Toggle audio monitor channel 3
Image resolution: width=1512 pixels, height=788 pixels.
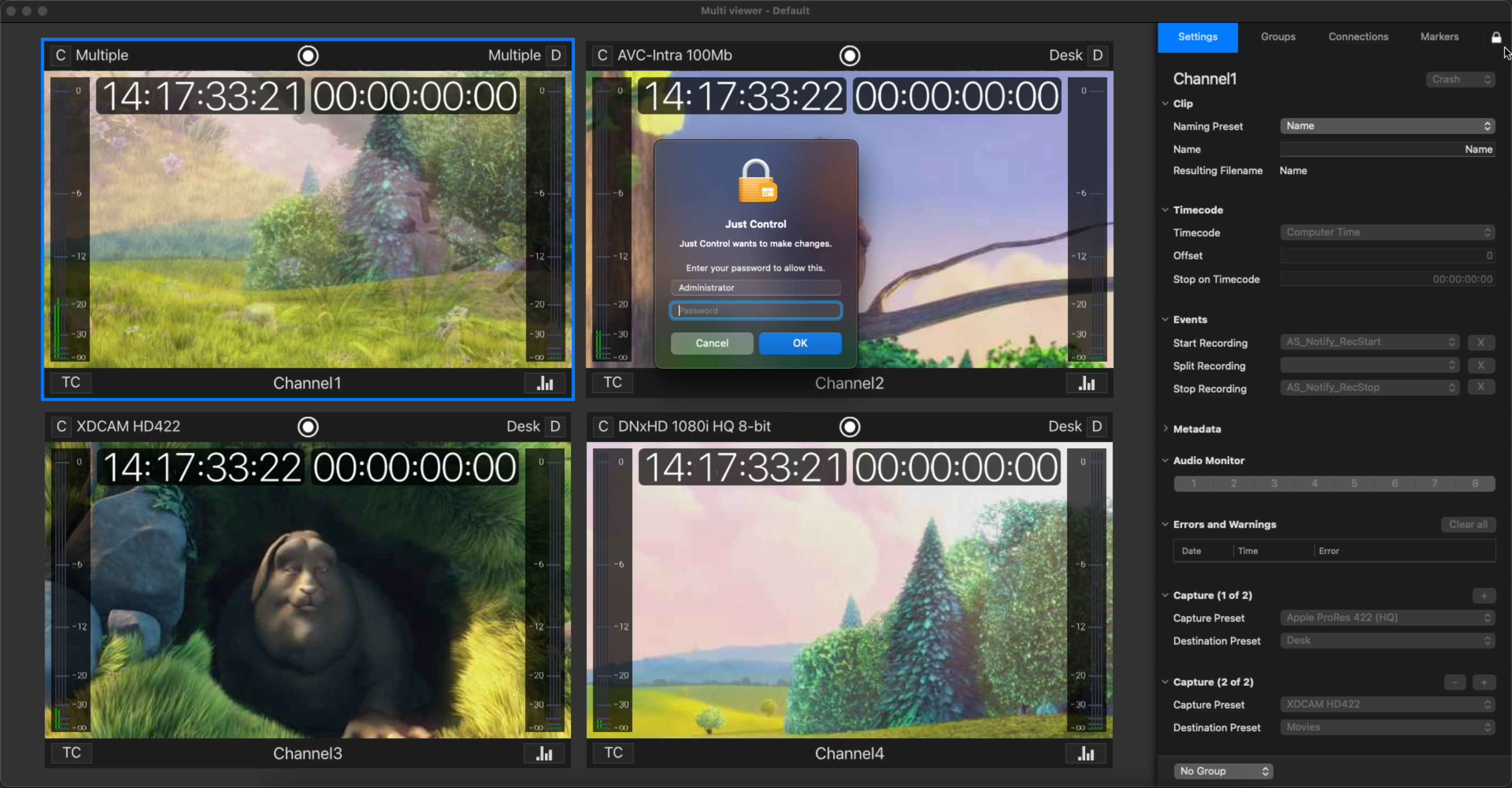1274,483
